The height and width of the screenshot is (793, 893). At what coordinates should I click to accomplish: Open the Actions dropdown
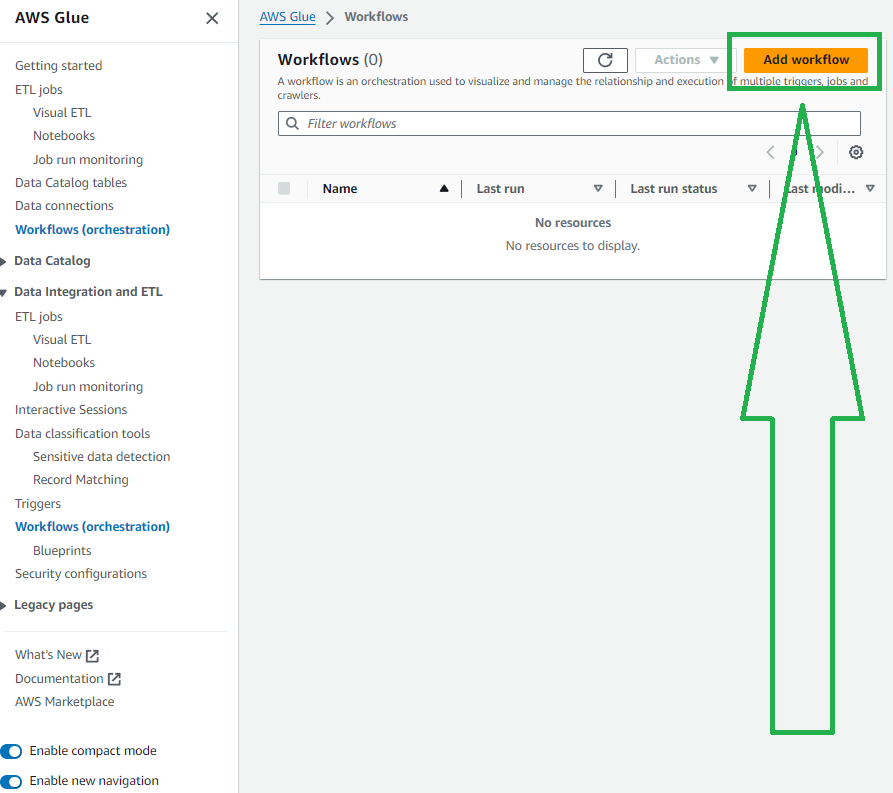point(686,60)
